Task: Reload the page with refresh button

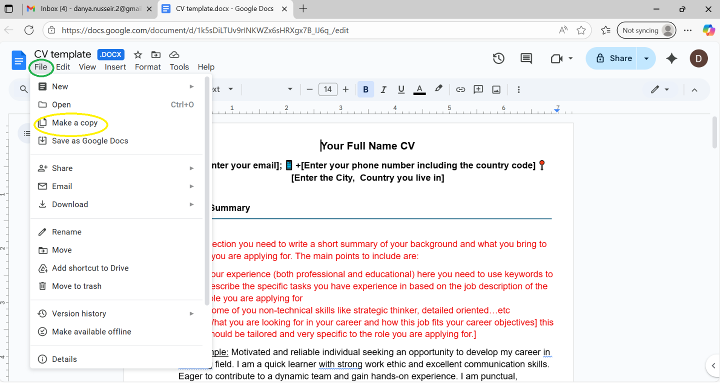Action: coord(29,30)
